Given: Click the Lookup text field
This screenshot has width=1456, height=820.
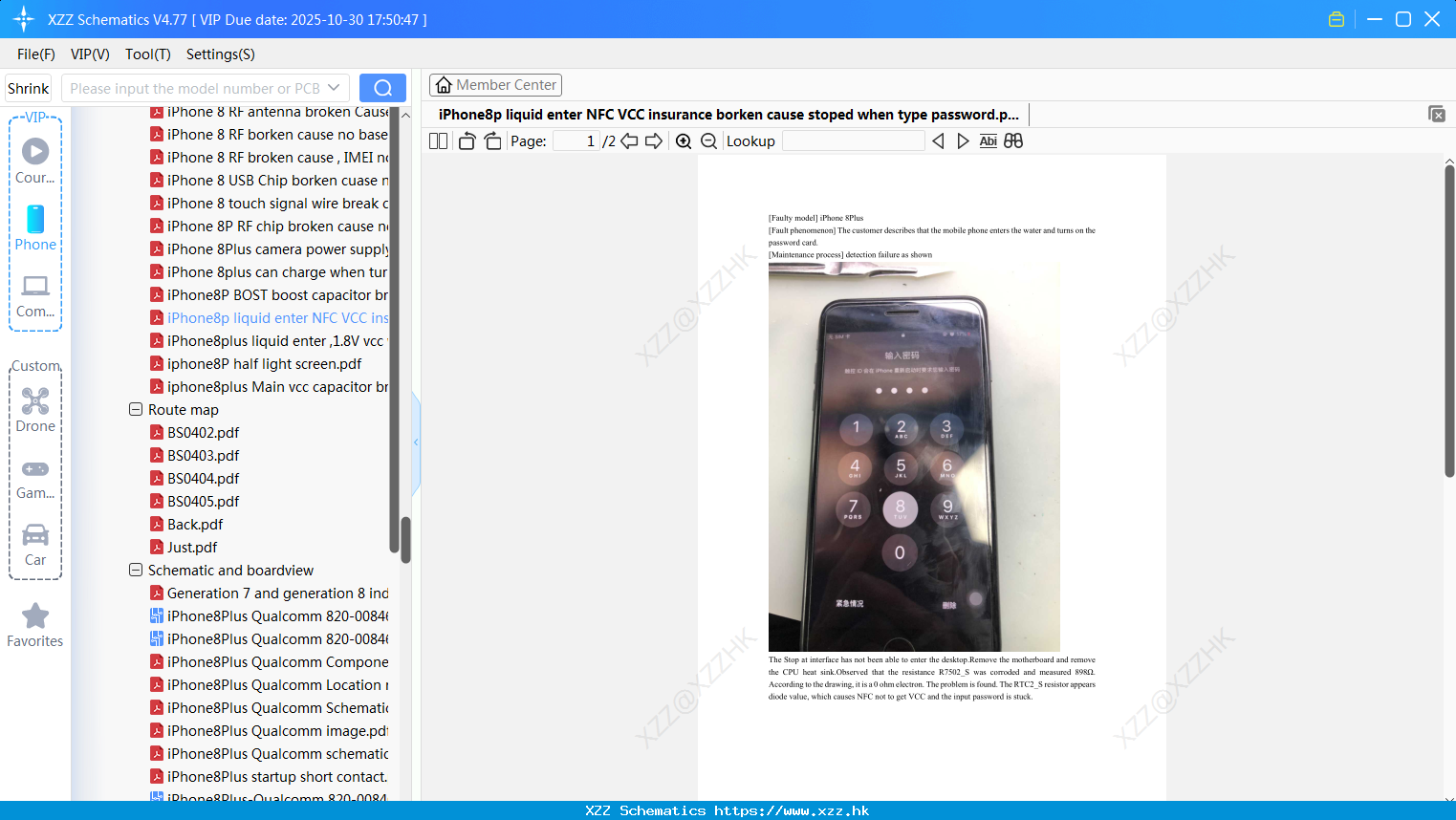Looking at the screenshot, I should [x=854, y=141].
